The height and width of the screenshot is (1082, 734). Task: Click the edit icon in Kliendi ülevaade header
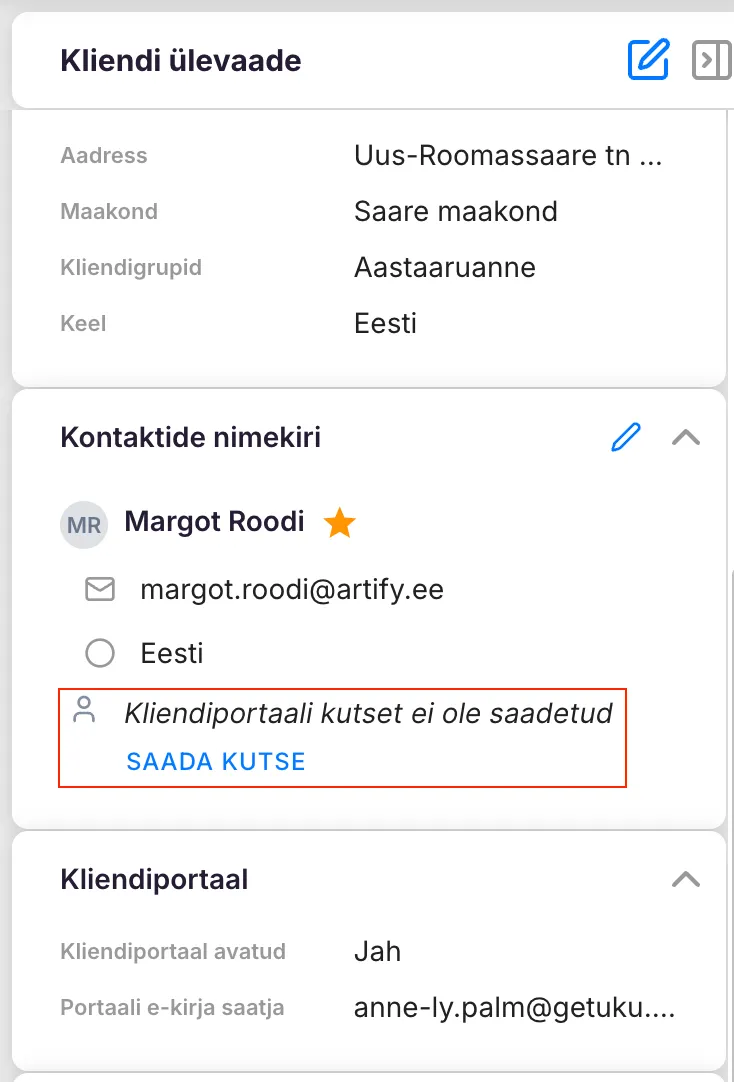coord(647,60)
